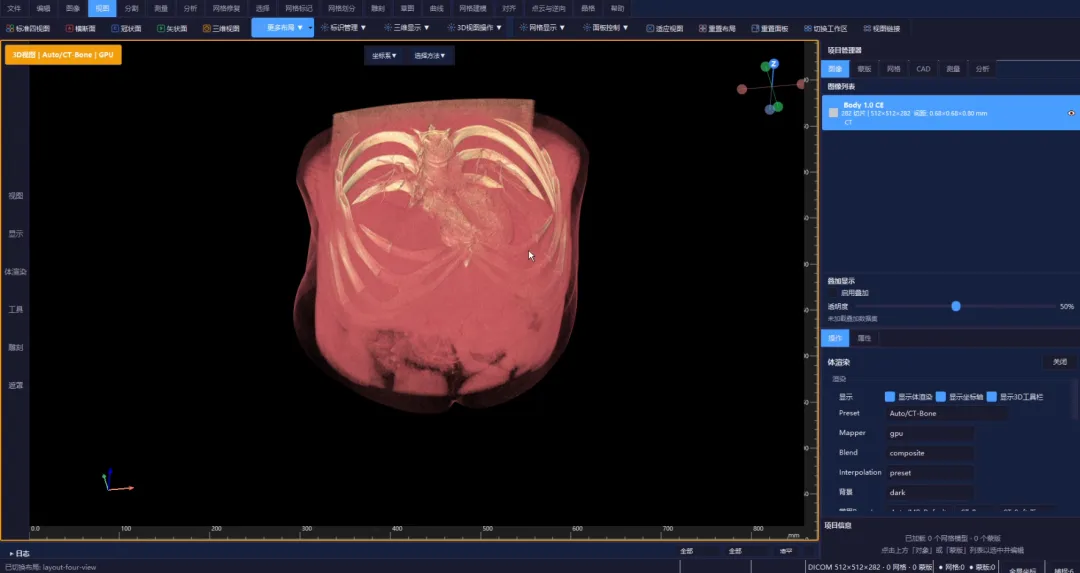
Task: Click 切换工作区 switch workspace icon
Action: pyautogui.click(x=808, y=28)
